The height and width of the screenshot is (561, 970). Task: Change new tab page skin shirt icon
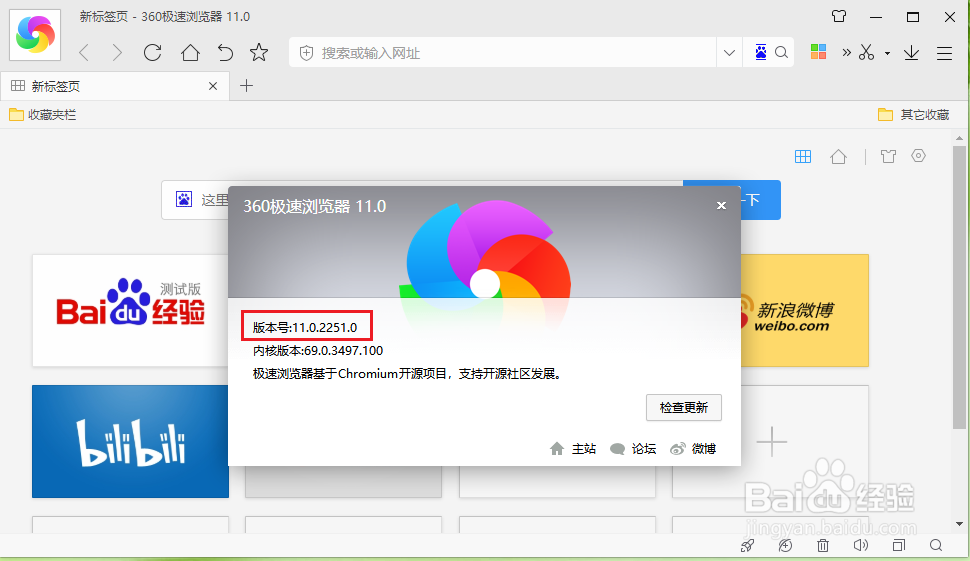click(x=888, y=156)
